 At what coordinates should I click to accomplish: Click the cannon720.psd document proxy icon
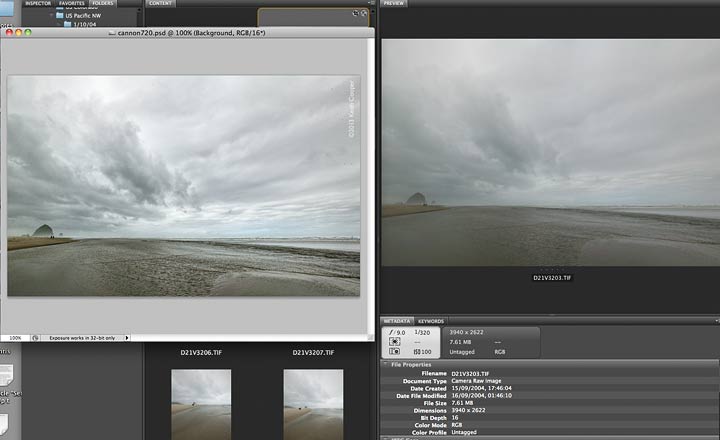(112, 33)
